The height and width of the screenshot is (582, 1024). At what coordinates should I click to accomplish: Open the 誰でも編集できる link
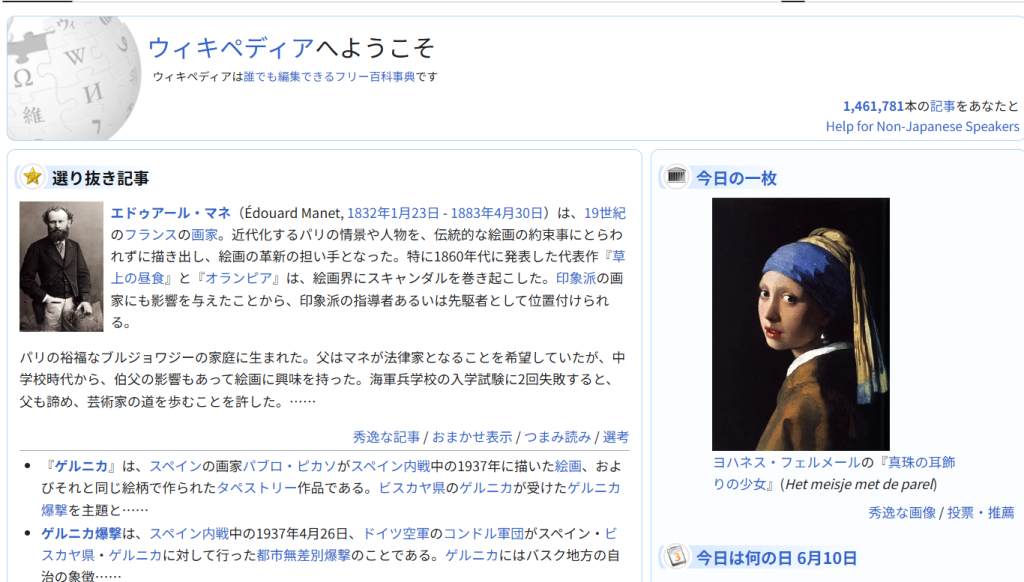pyautogui.click(x=289, y=76)
